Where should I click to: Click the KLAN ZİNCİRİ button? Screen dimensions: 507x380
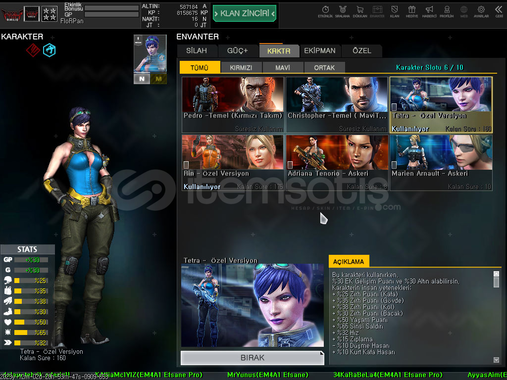[x=245, y=13]
